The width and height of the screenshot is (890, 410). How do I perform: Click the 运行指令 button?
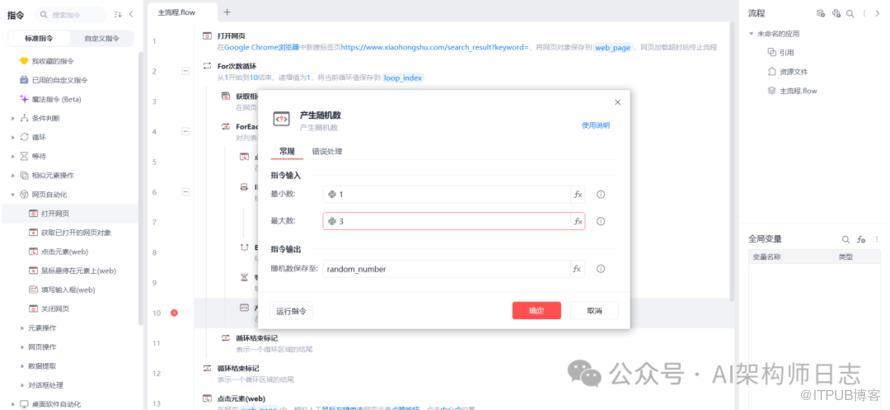(x=291, y=311)
